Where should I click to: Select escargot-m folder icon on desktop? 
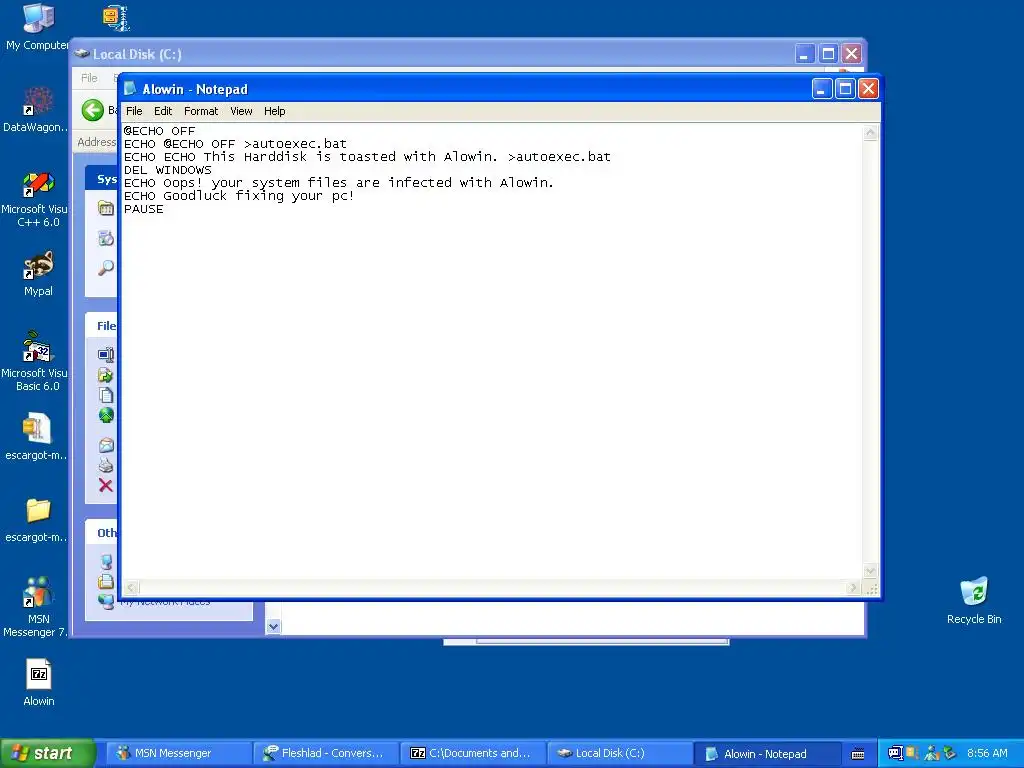[x=37, y=519]
